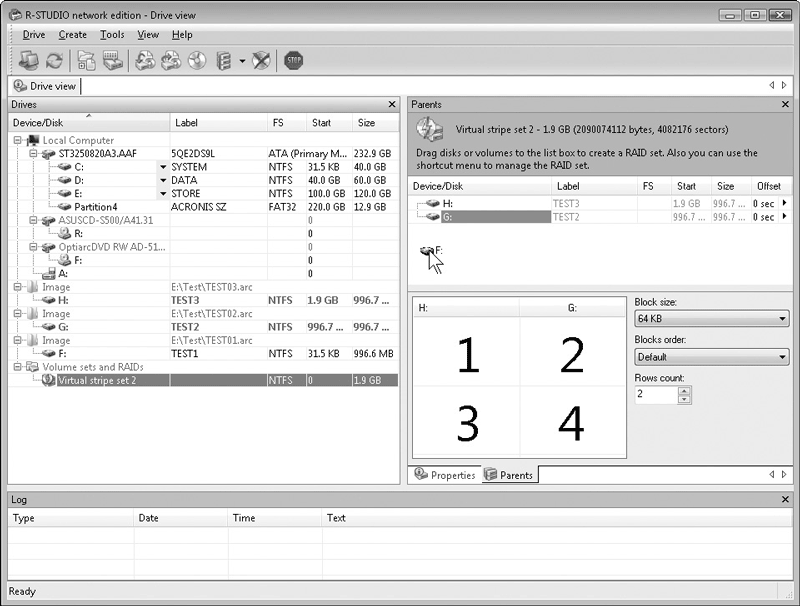
Task: Increase Rows count with up stepper
Action: [x=685, y=391]
